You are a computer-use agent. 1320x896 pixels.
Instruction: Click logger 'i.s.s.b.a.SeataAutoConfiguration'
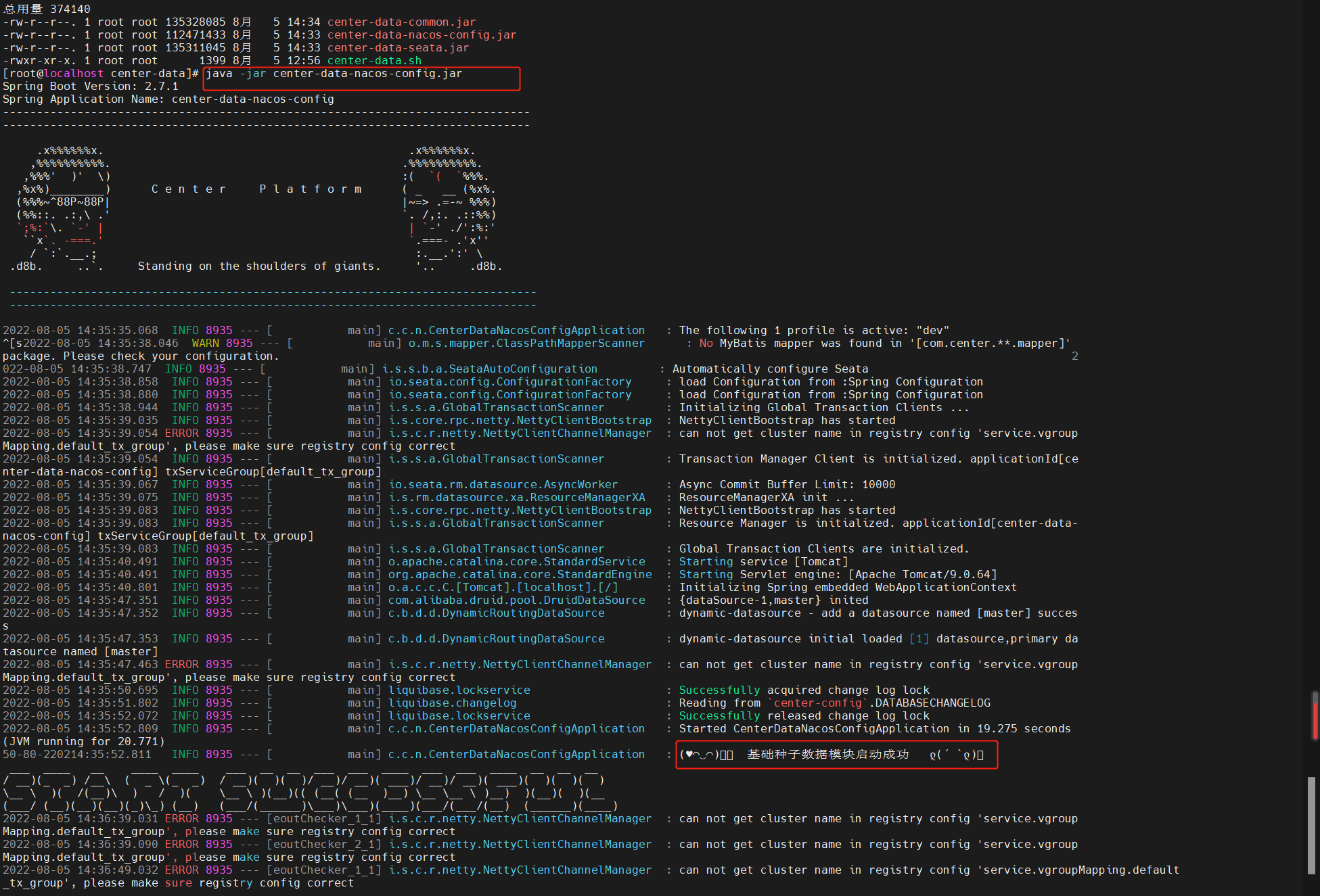pos(490,369)
